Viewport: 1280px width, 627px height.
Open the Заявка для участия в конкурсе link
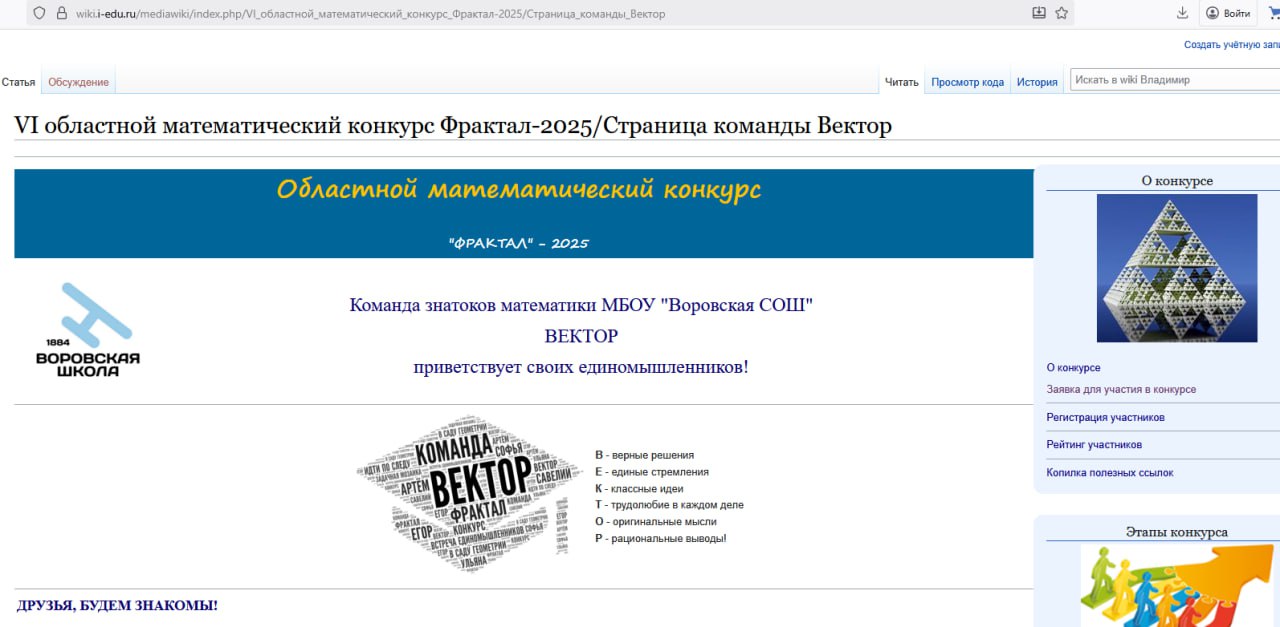1121,389
